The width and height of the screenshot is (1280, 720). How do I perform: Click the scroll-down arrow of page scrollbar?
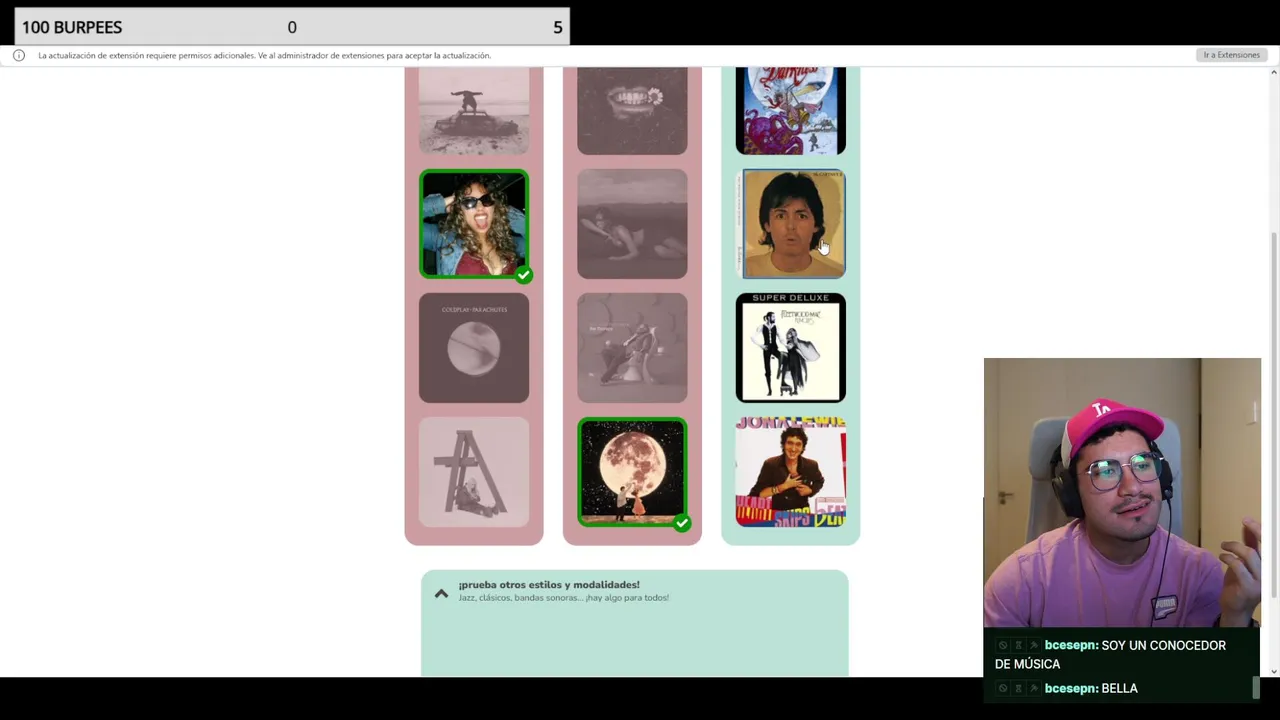[1273, 671]
